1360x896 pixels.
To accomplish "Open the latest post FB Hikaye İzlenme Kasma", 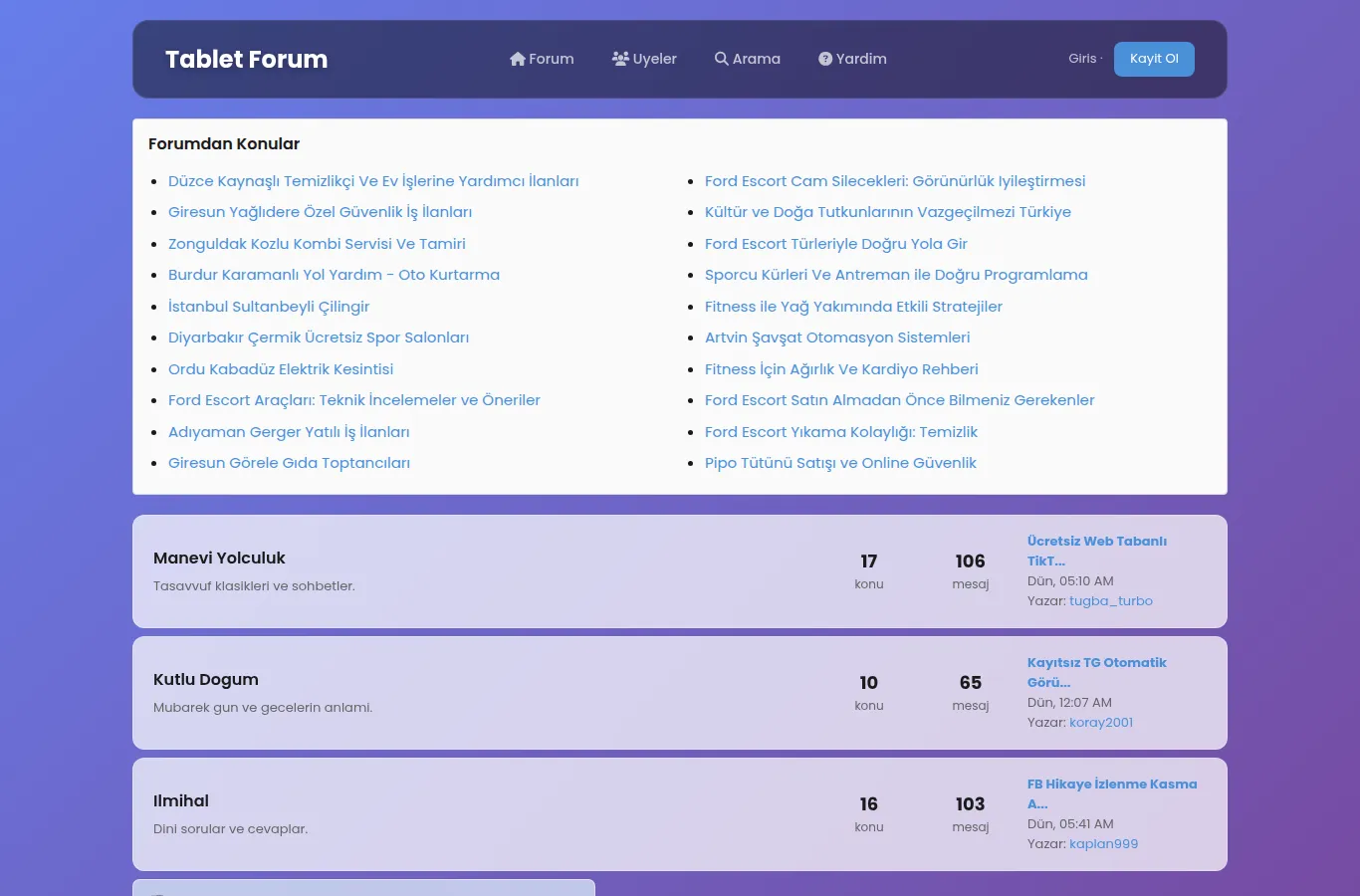I will [x=1112, y=793].
